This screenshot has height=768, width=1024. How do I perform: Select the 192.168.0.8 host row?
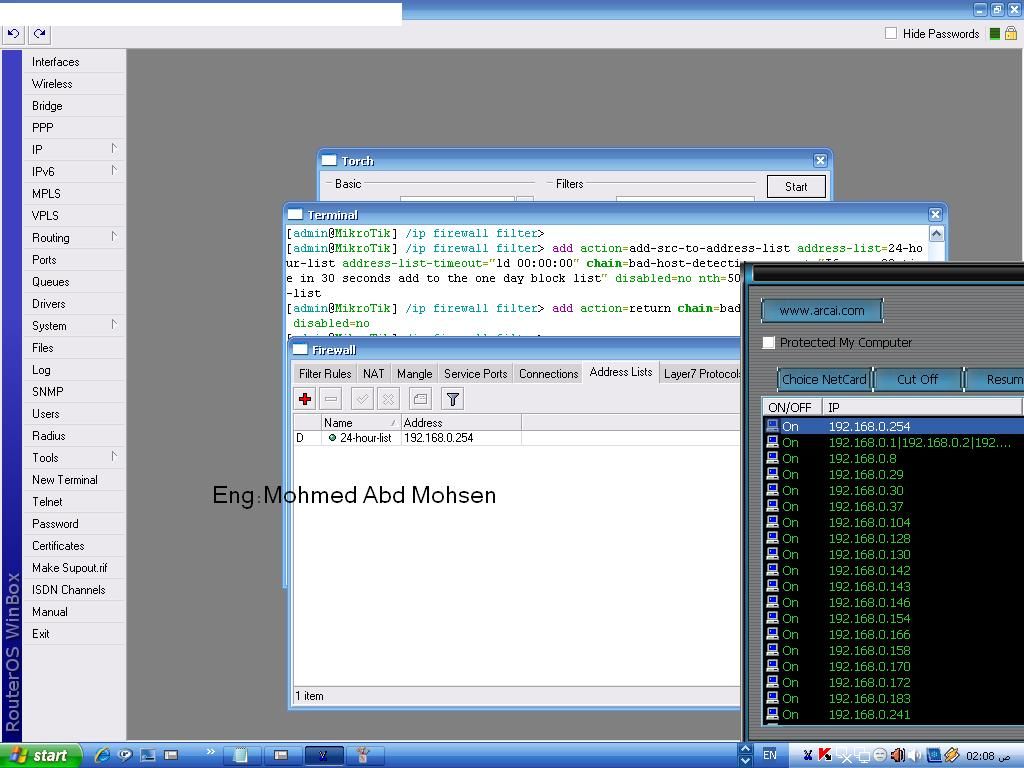coord(893,458)
